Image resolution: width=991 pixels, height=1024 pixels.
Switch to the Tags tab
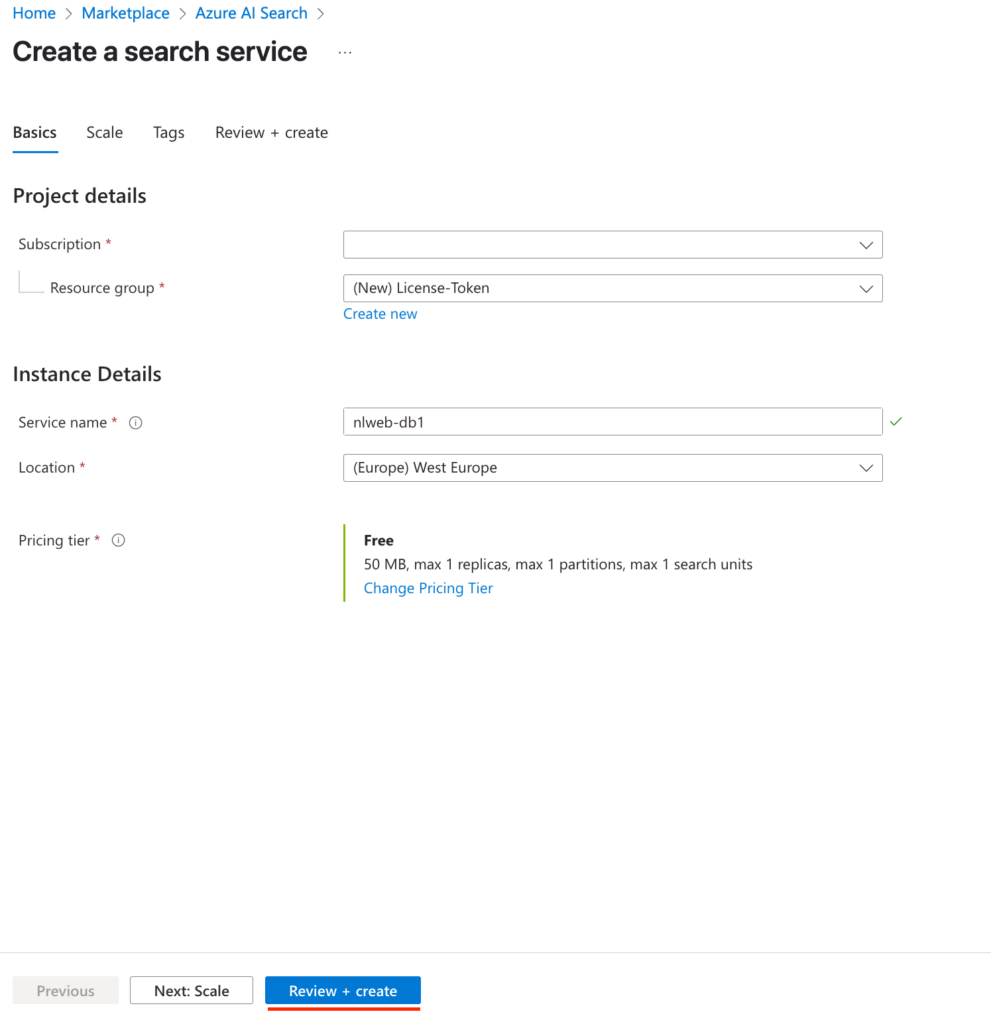pos(169,133)
